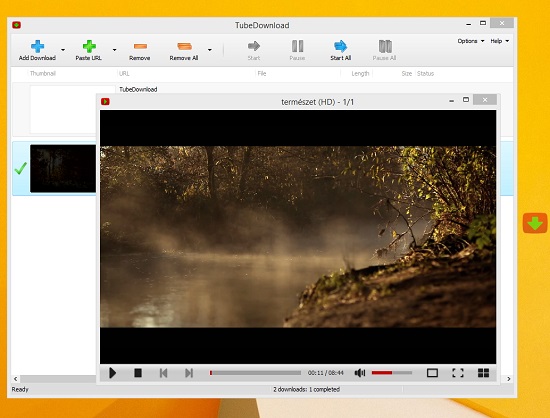Viewport: 550px width, 418px height.
Task: Click the Pause All toolbar button
Action: point(384,50)
